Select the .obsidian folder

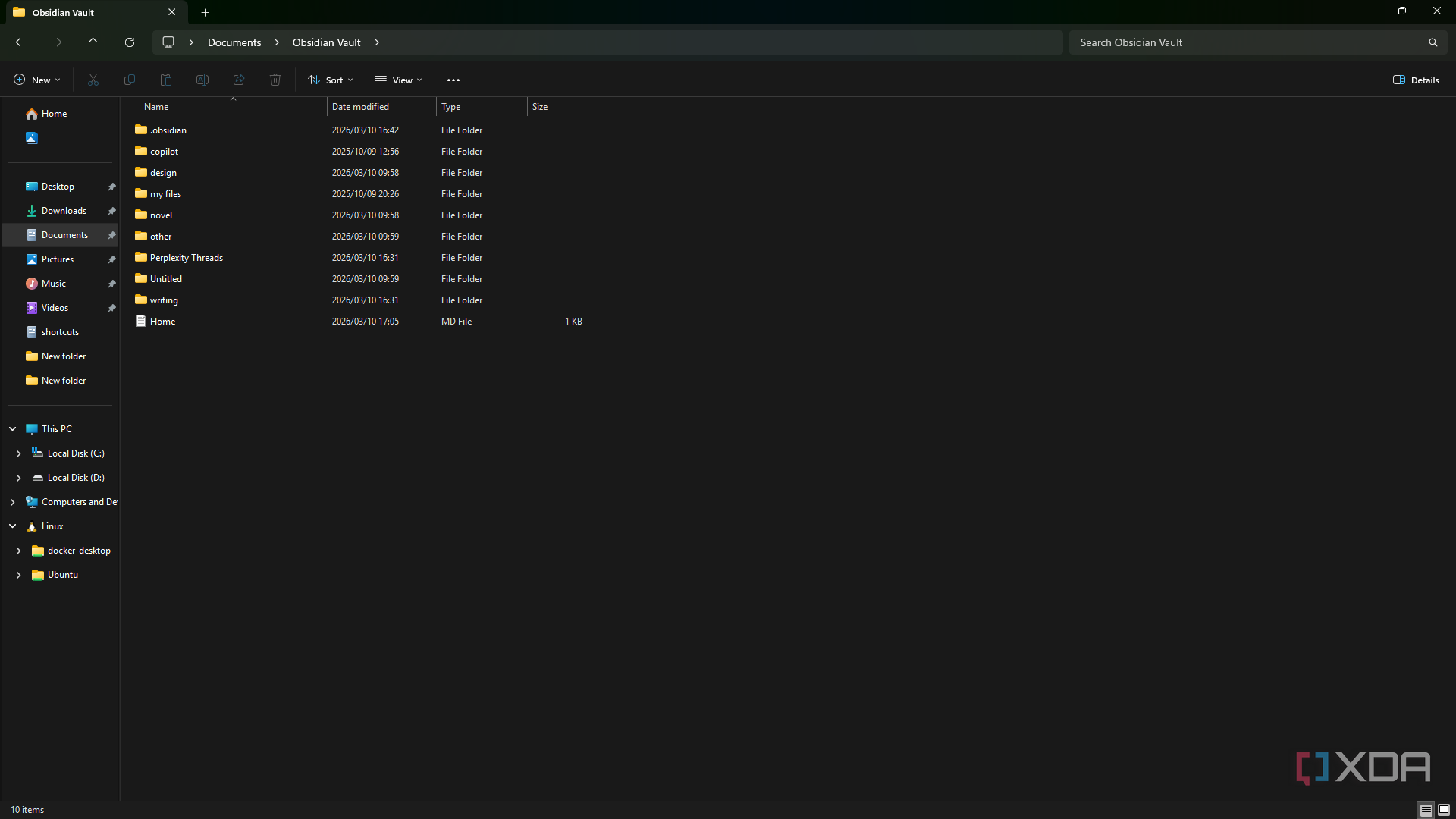point(168,130)
